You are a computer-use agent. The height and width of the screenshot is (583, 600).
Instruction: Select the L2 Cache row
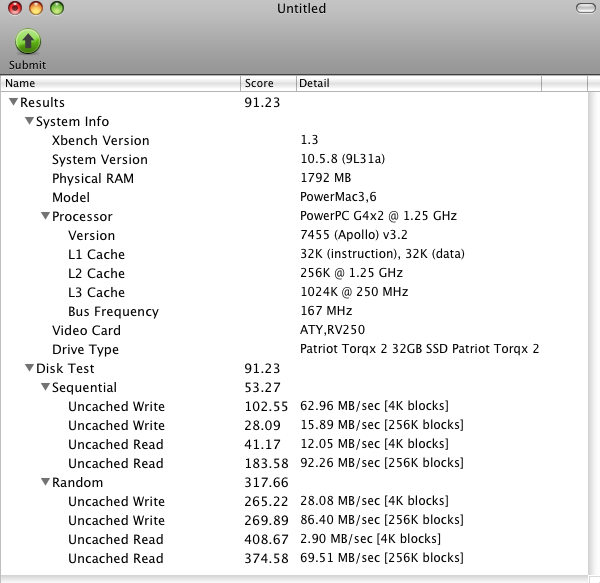(294, 273)
